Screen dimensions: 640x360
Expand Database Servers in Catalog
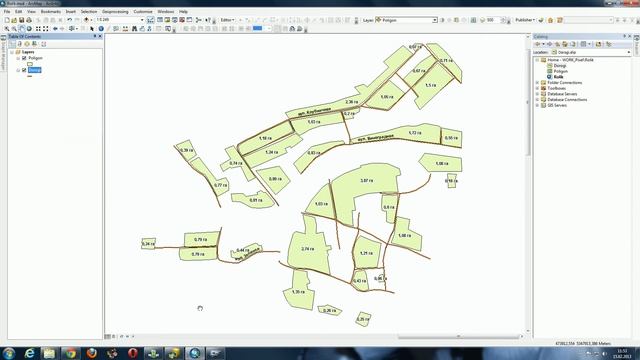pyautogui.click(x=538, y=94)
